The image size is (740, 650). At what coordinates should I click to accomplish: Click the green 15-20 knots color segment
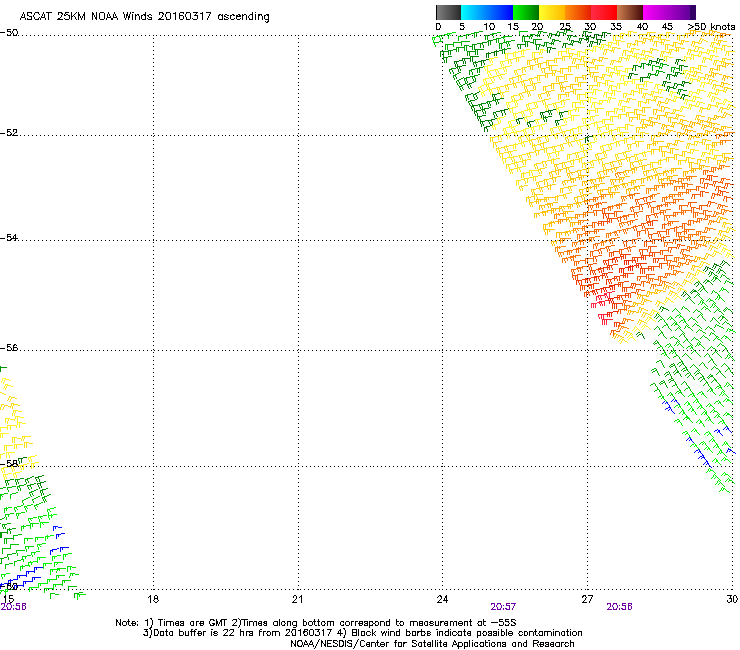(x=526, y=12)
